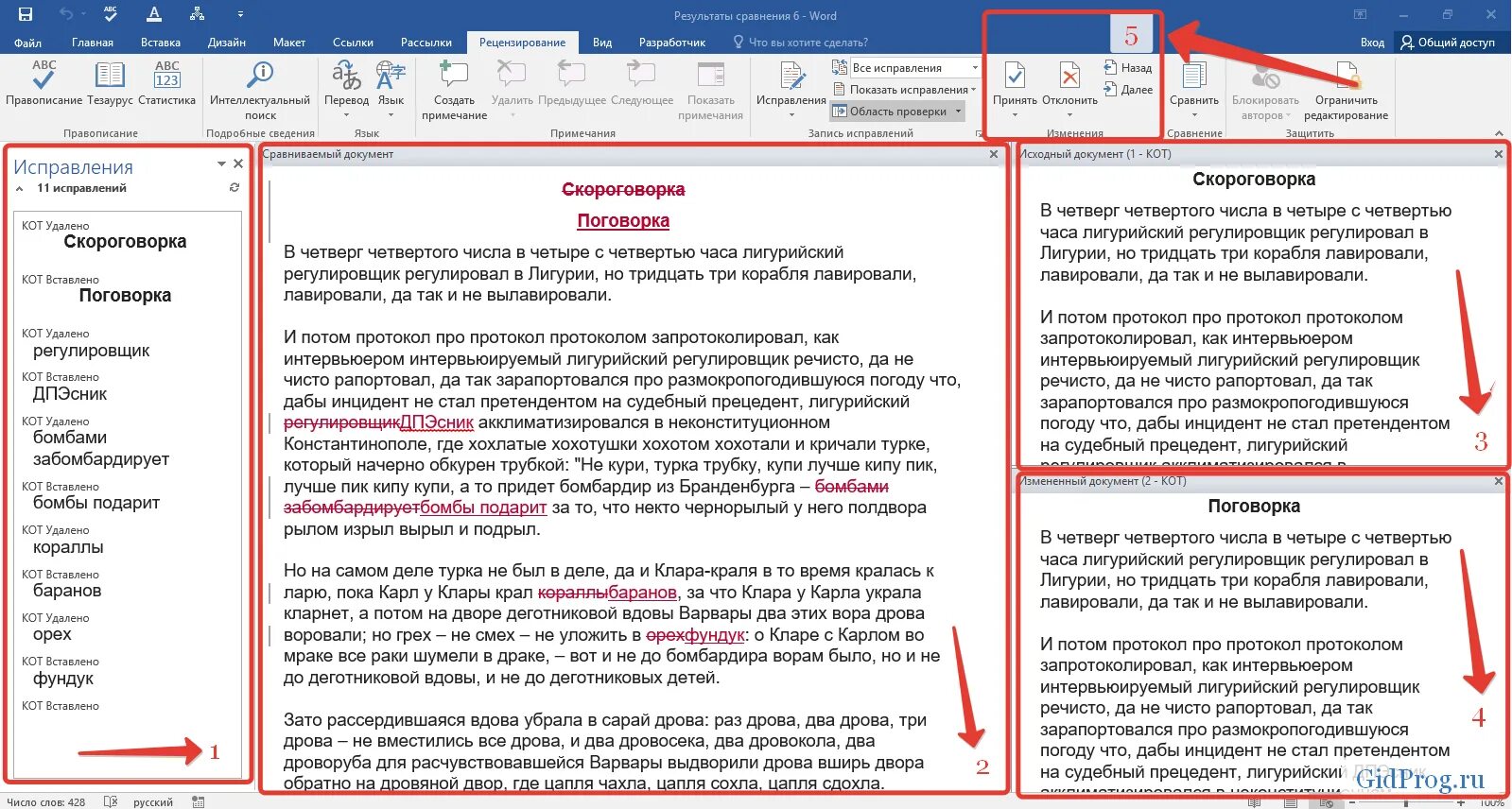Viewport: 1512px width, 809px height.
Task: Collapse the ribbon with the chevron
Action: [x=1499, y=133]
